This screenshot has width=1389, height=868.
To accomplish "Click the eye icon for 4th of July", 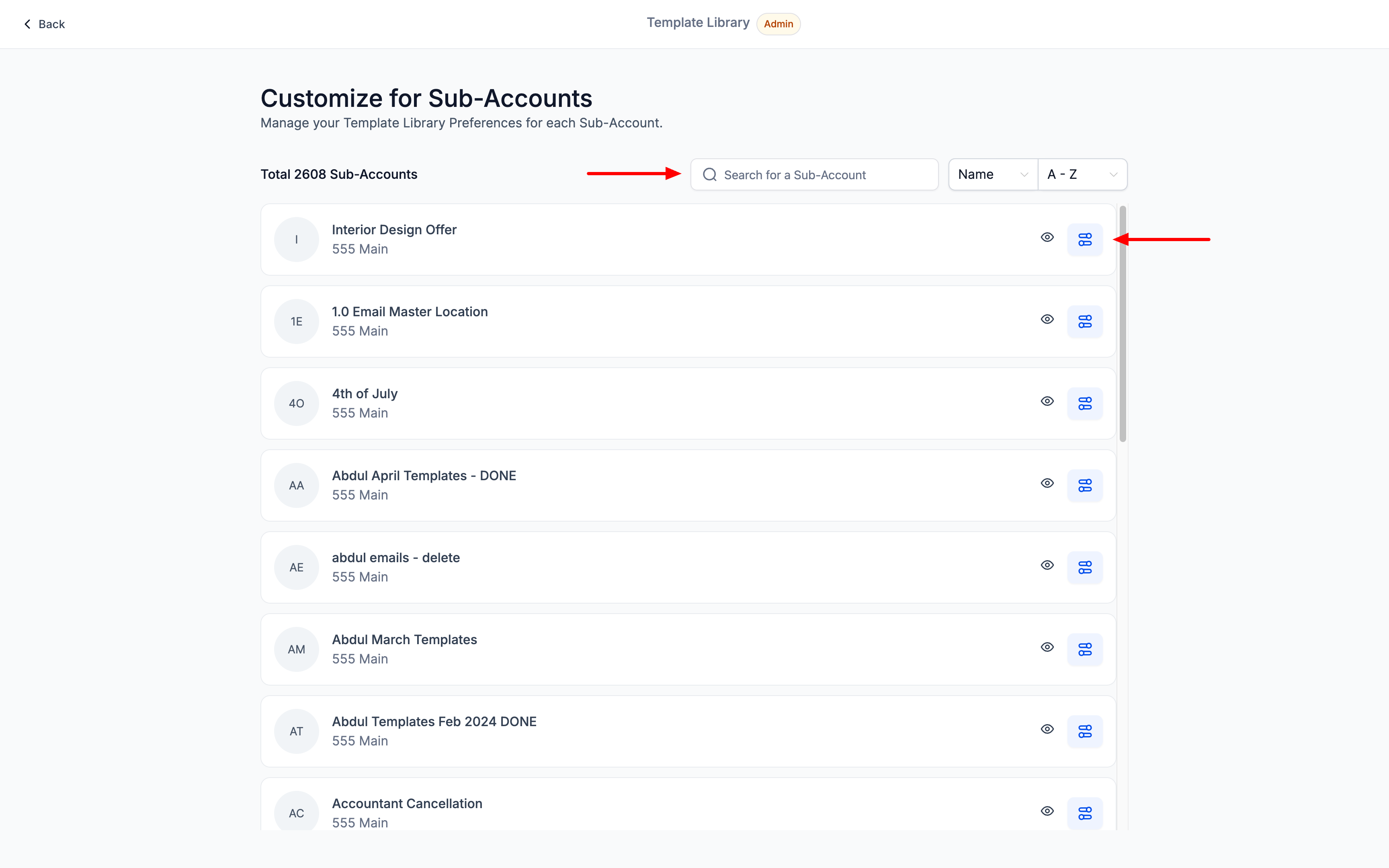I will click(x=1047, y=401).
